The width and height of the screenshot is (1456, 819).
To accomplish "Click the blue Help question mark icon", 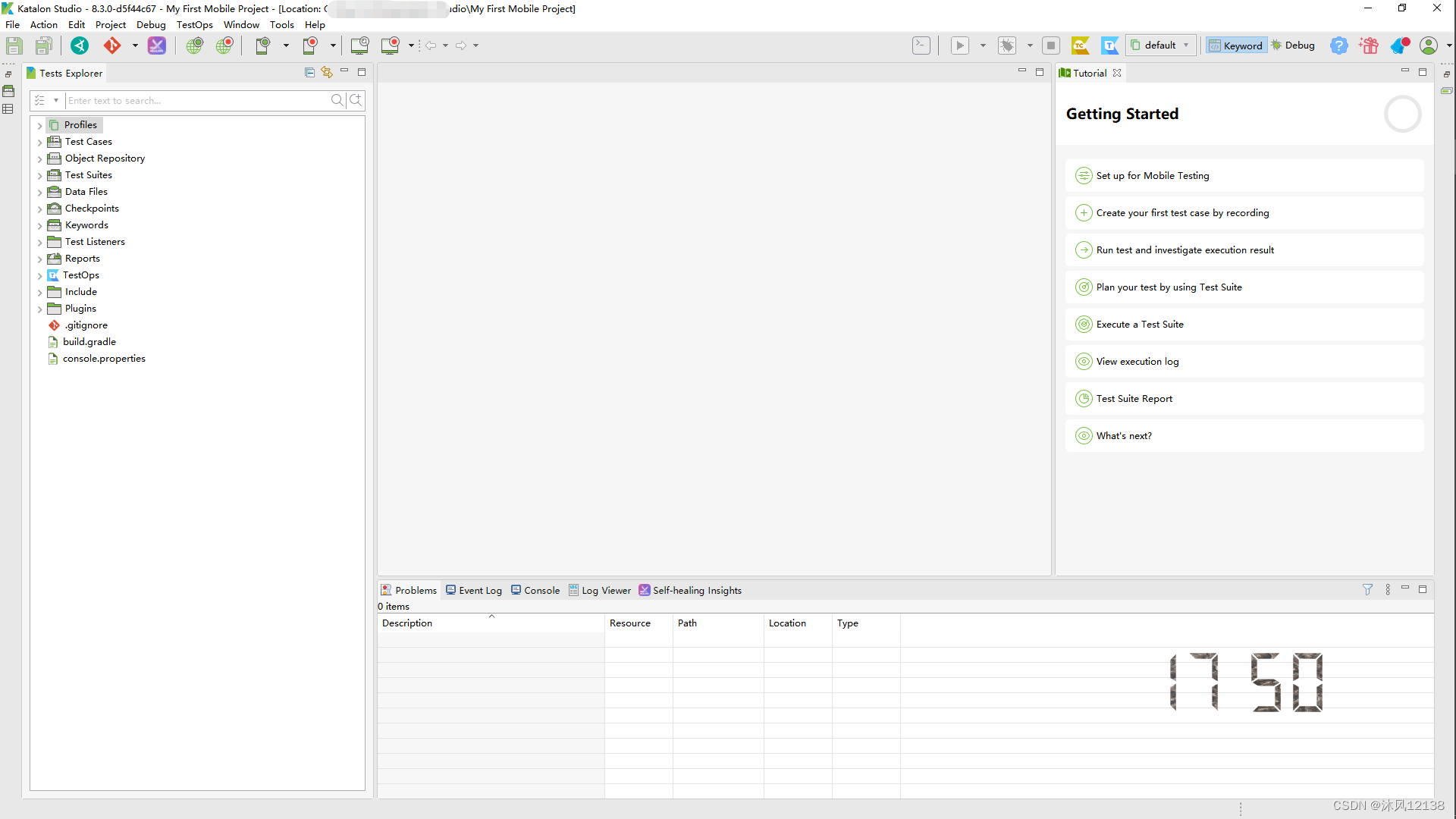I will coord(1339,45).
